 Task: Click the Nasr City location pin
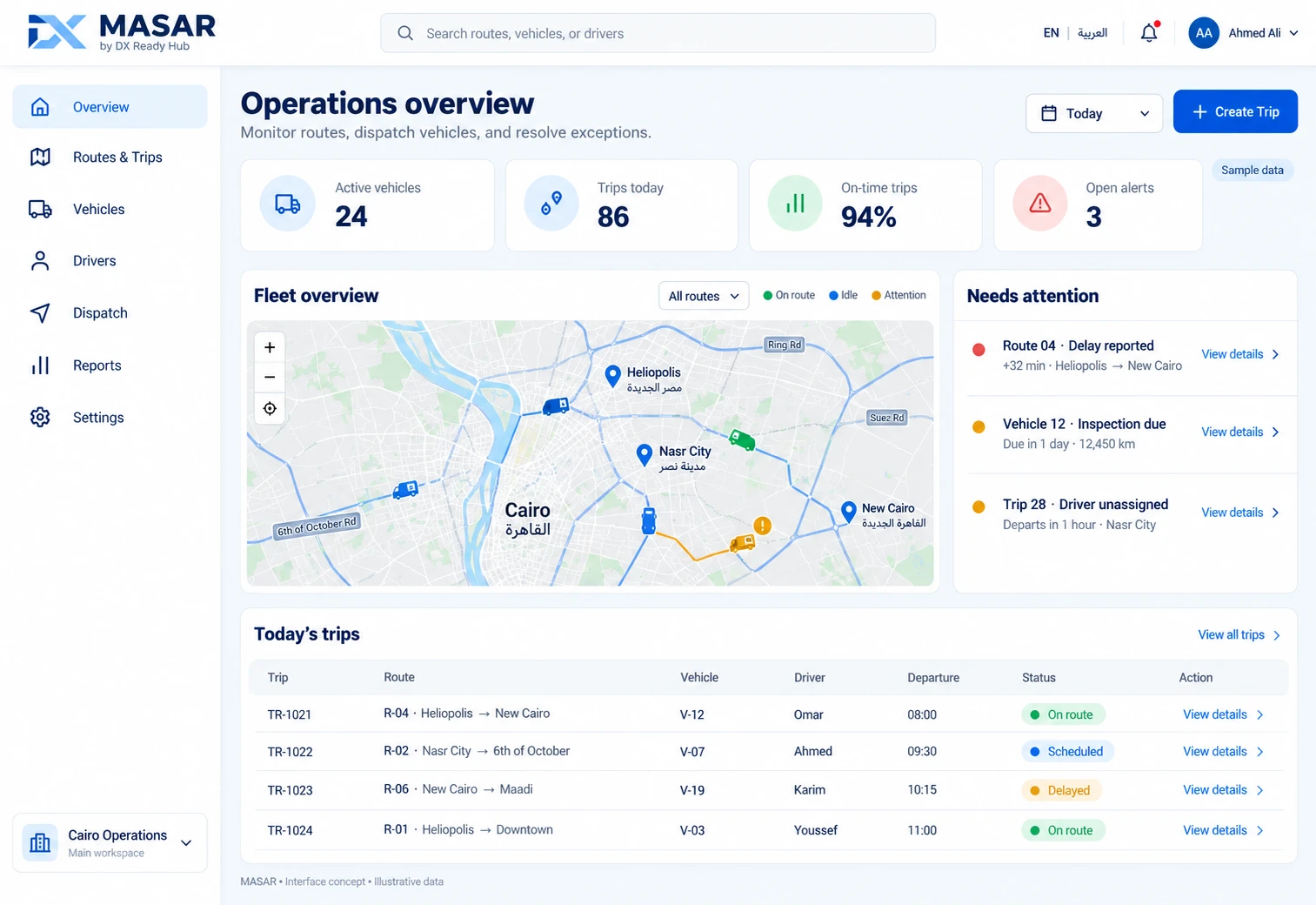tap(645, 455)
